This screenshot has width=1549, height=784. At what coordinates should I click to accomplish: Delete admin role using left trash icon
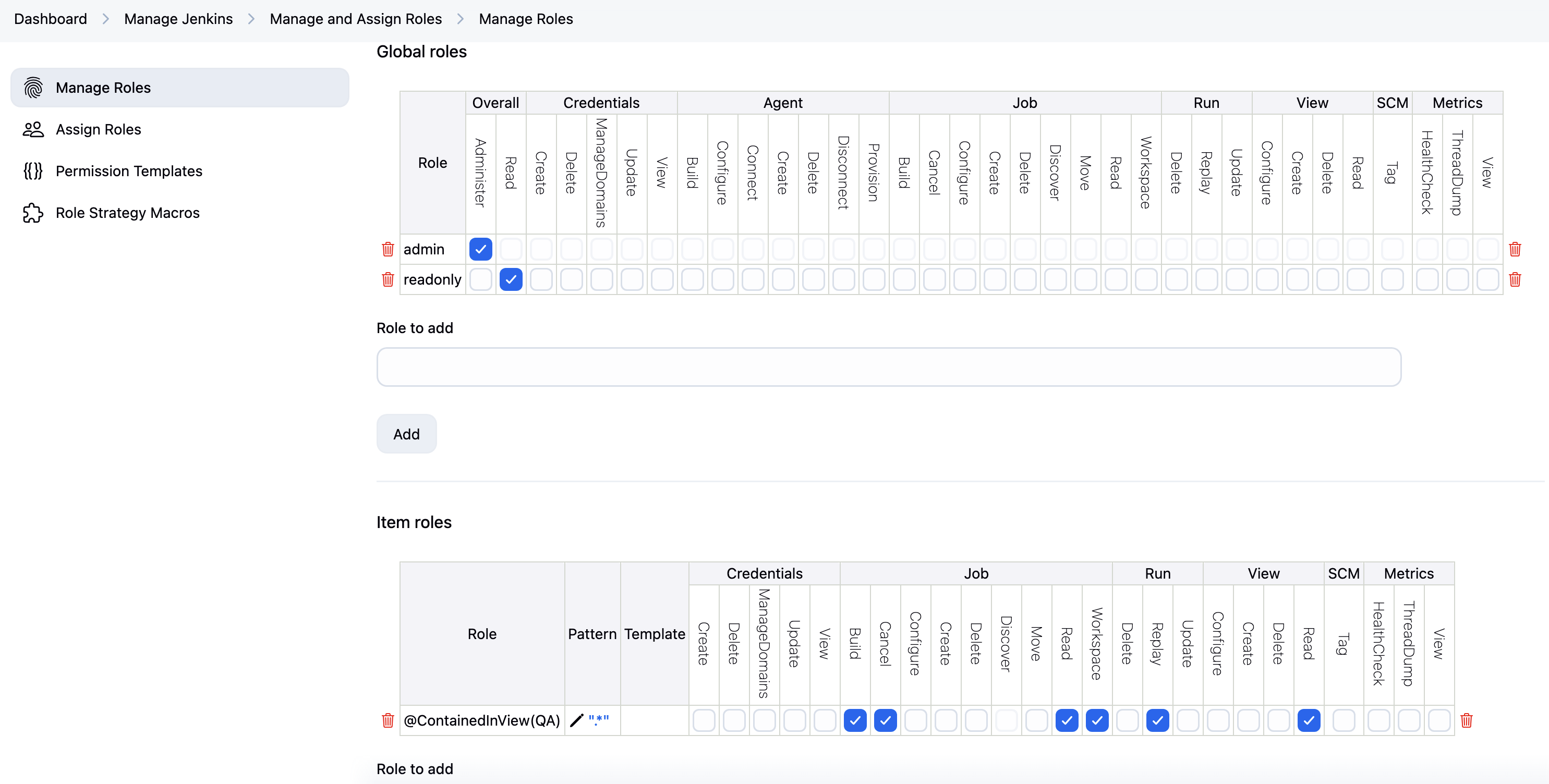coord(388,249)
